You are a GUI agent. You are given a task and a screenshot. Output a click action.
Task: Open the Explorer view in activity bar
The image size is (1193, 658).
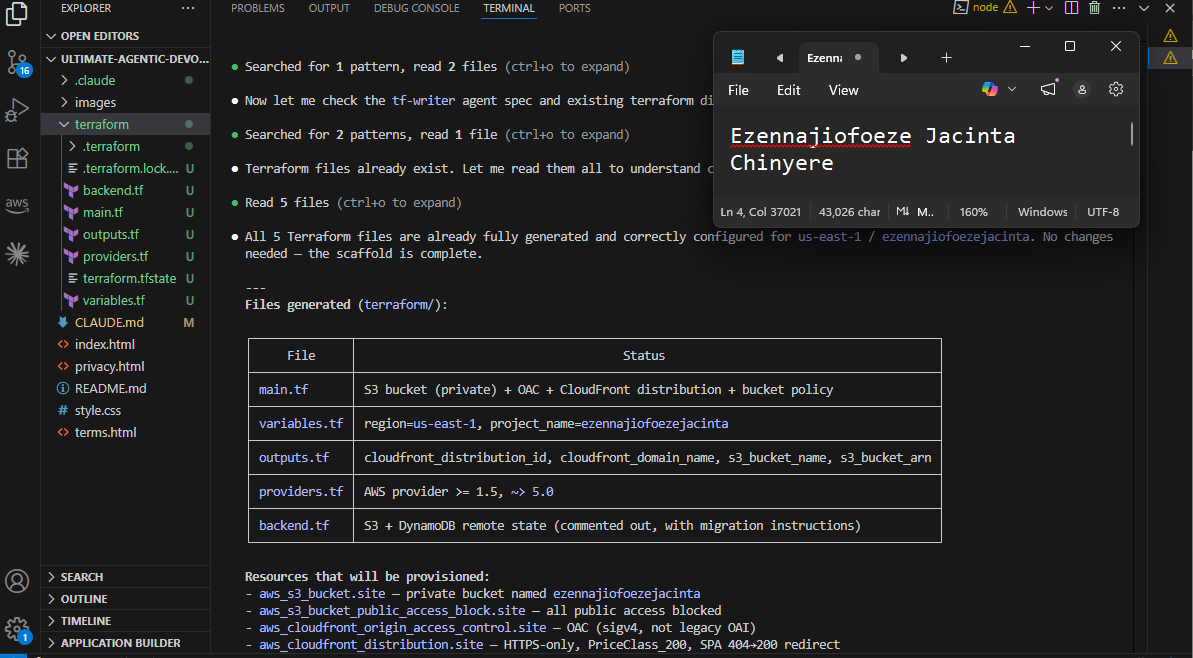[x=17, y=14]
